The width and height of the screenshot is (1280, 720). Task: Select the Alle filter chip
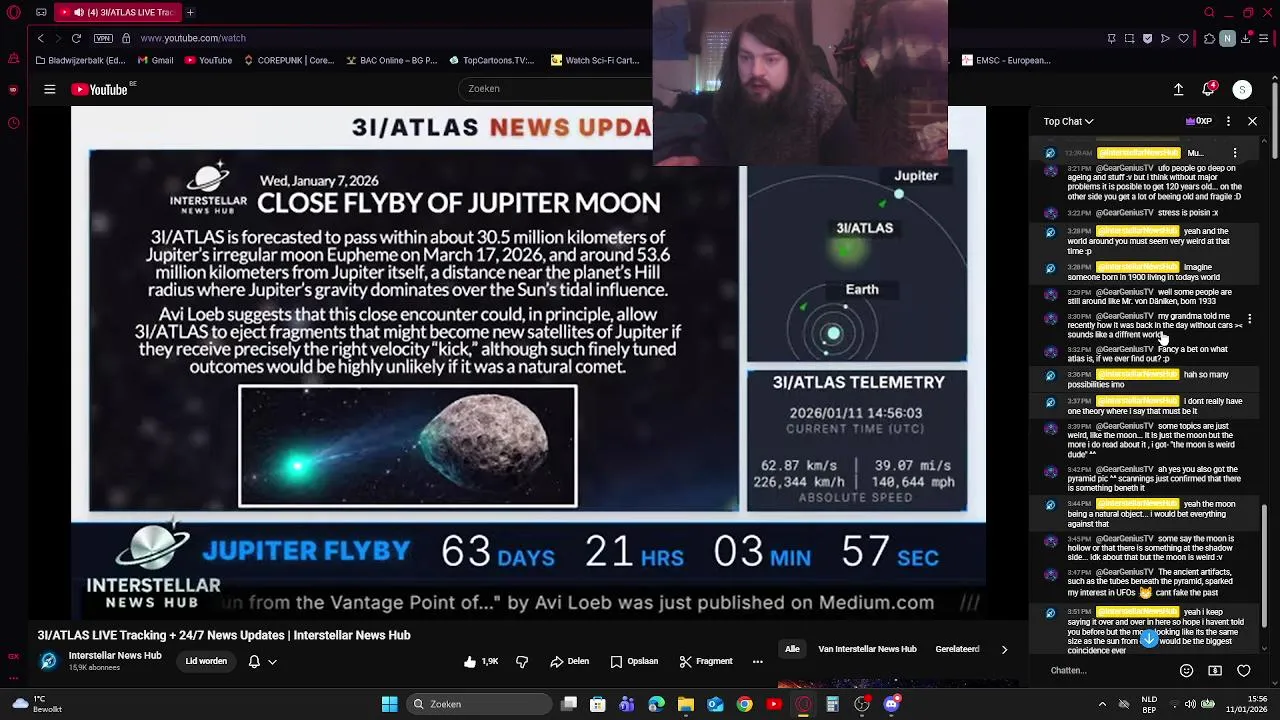[792, 649]
